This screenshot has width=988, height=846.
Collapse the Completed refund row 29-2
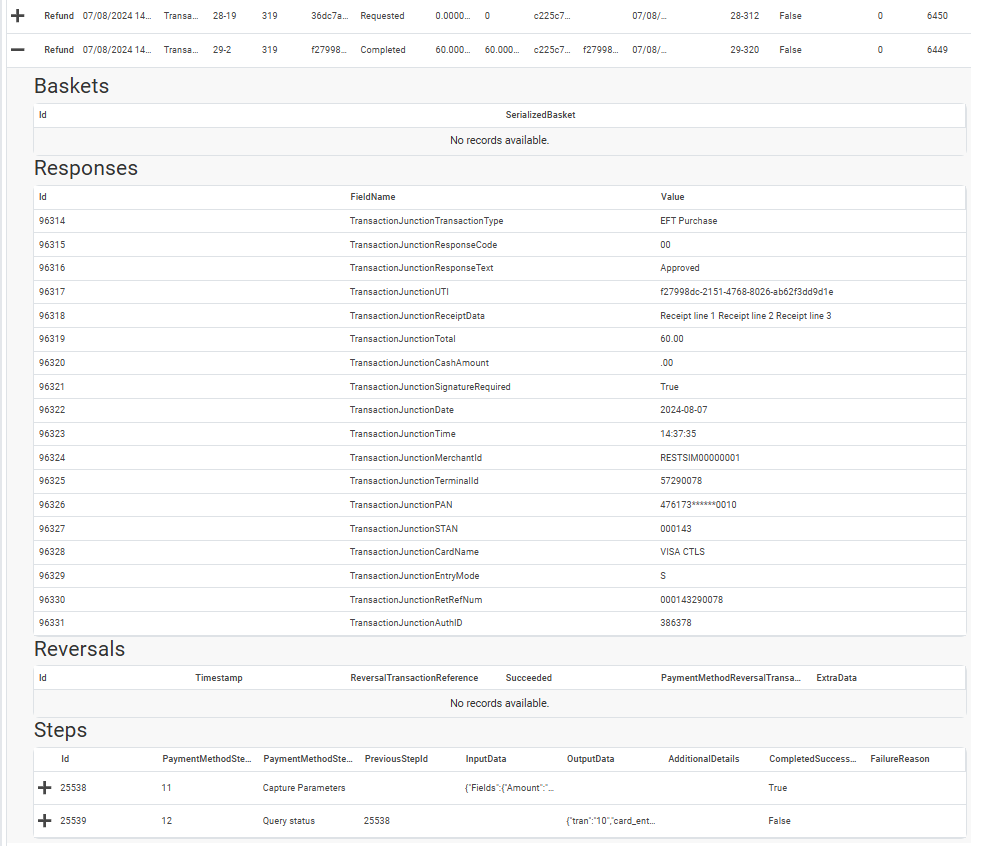[x=18, y=50]
